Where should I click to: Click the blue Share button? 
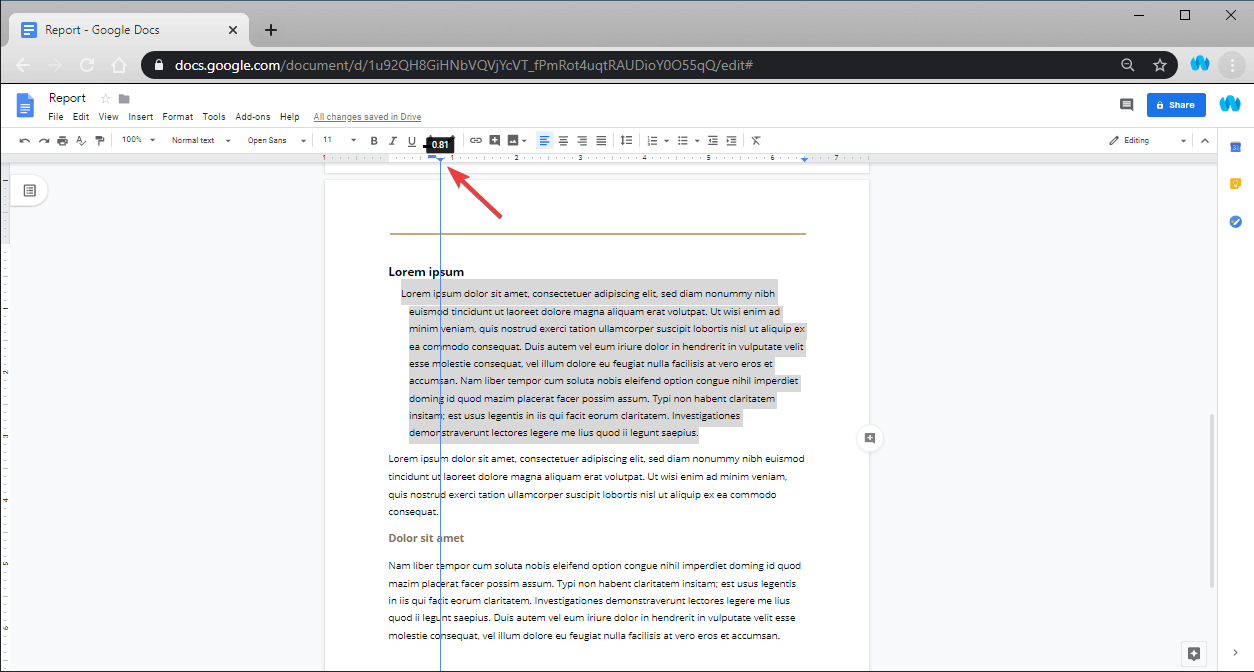pyautogui.click(x=1176, y=104)
